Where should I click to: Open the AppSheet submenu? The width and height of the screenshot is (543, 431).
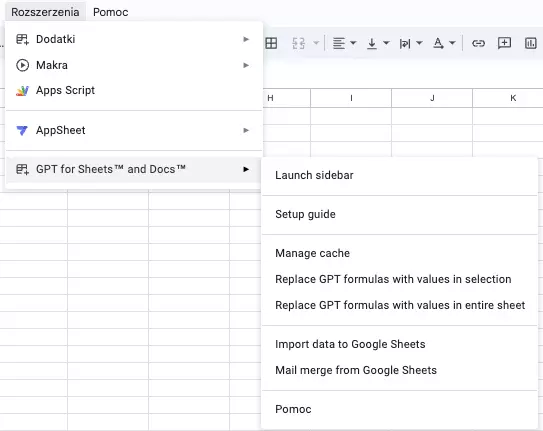point(133,130)
